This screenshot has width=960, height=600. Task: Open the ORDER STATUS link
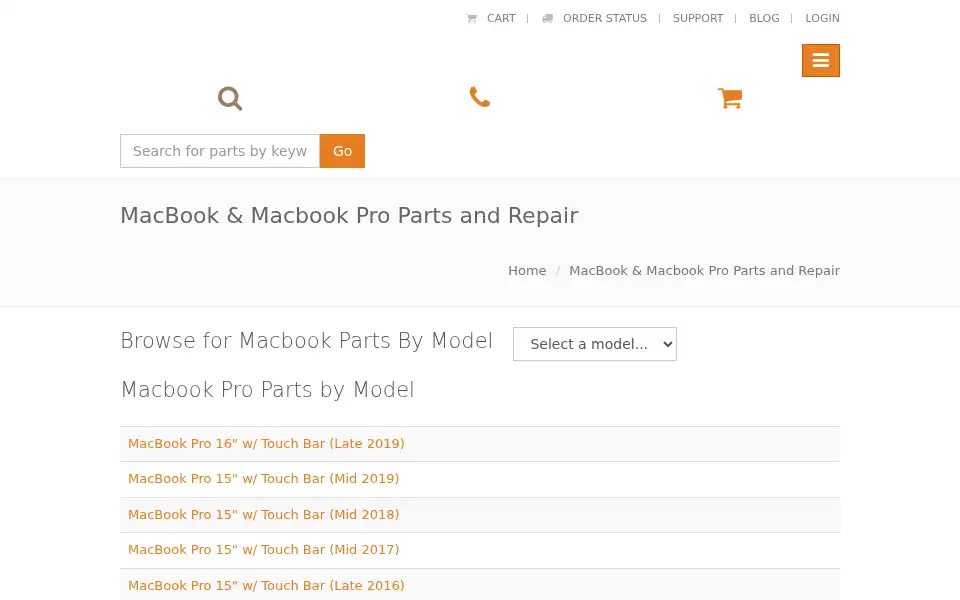coord(604,18)
